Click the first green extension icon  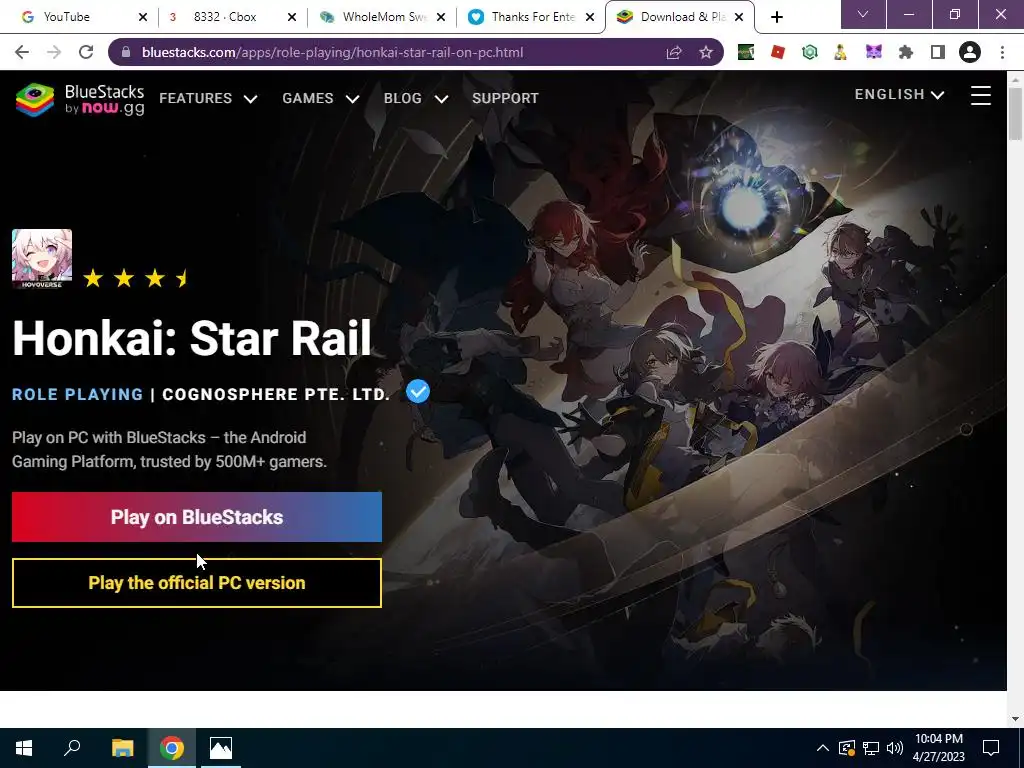(x=746, y=52)
